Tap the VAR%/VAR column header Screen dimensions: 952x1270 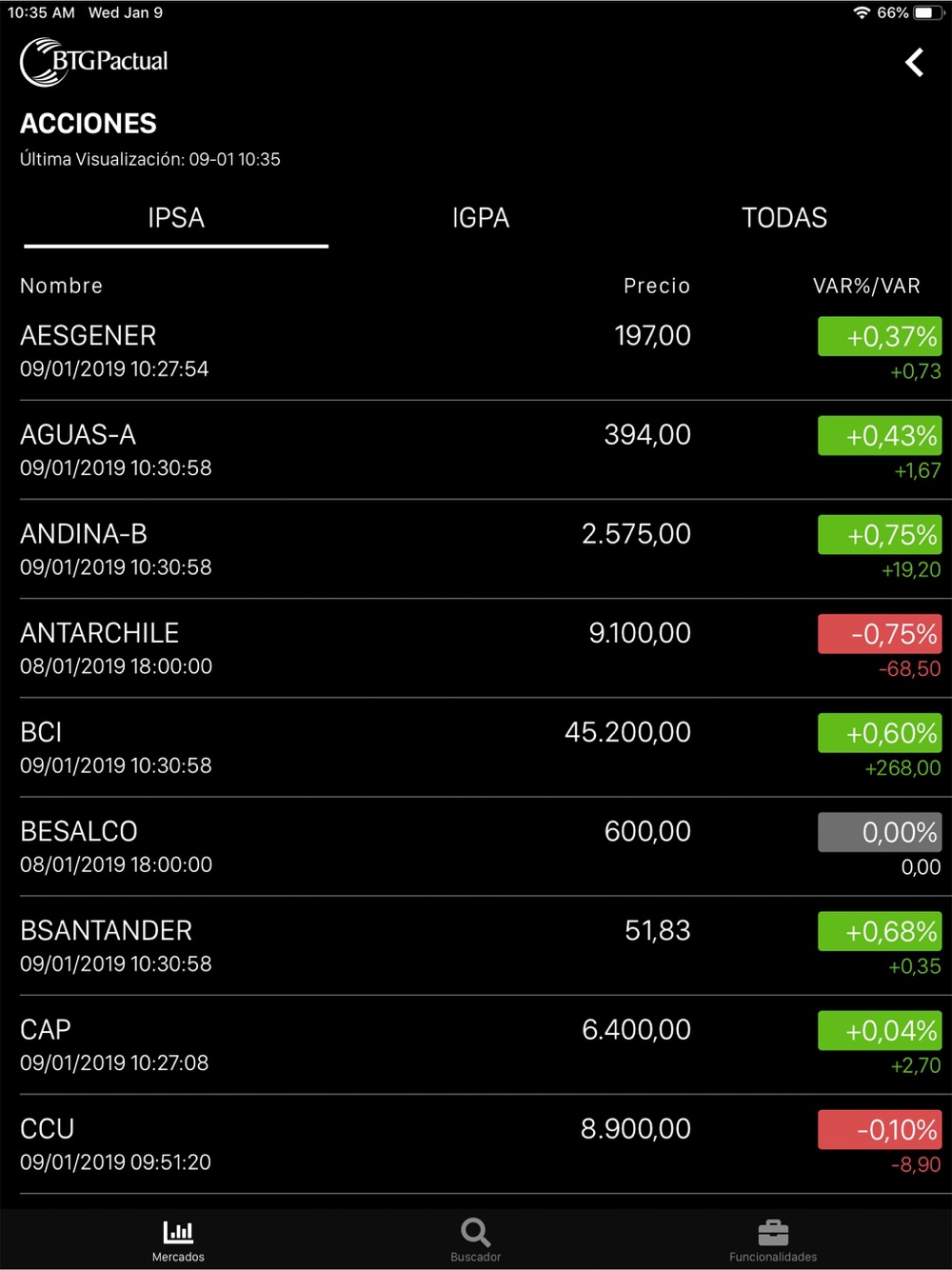coord(866,287)
